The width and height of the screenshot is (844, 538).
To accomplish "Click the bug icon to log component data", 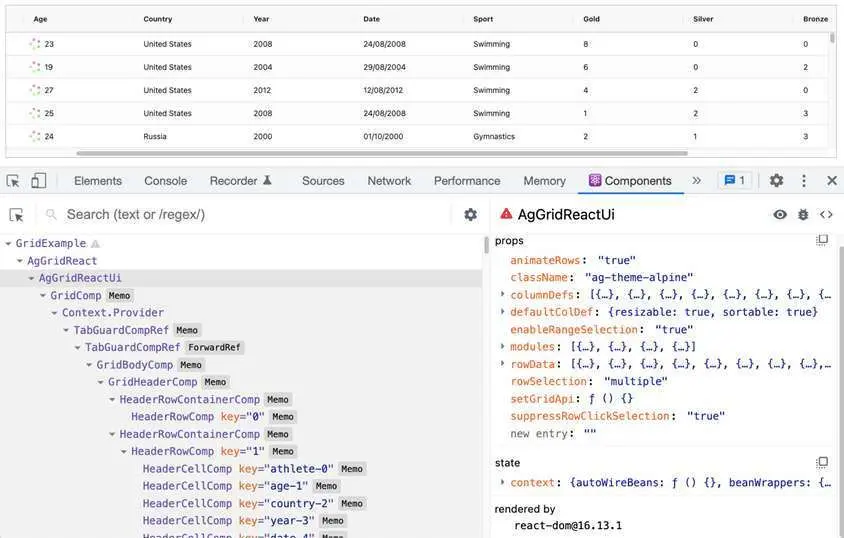I will pos(803,215).
